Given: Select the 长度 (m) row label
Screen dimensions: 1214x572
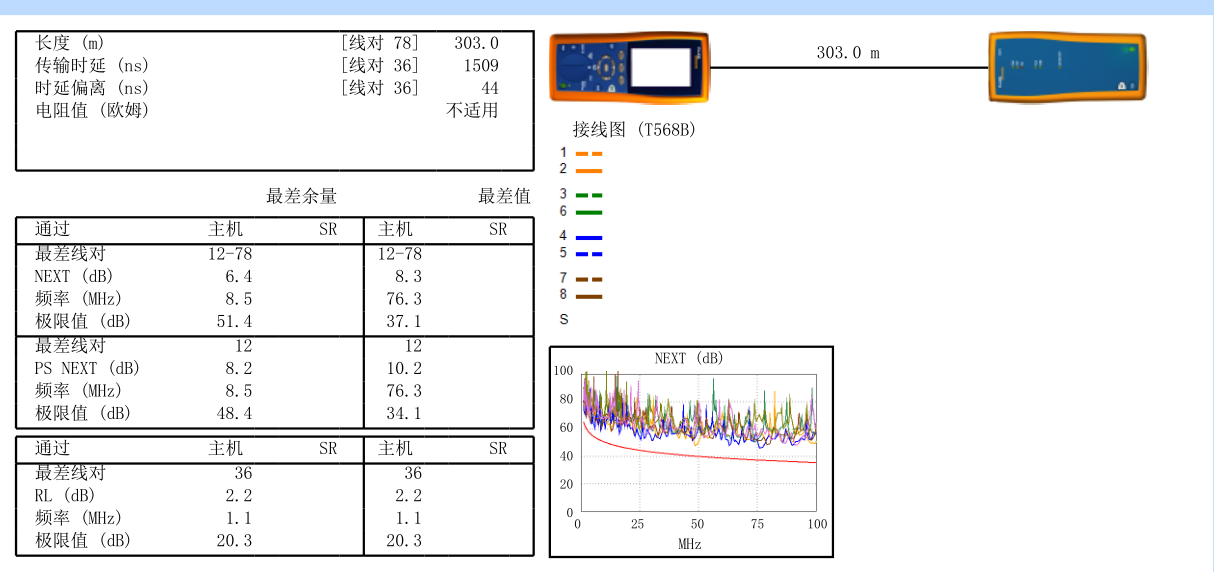Looking at the screenshot, I should pyautogui.click(x=70, y=43).
